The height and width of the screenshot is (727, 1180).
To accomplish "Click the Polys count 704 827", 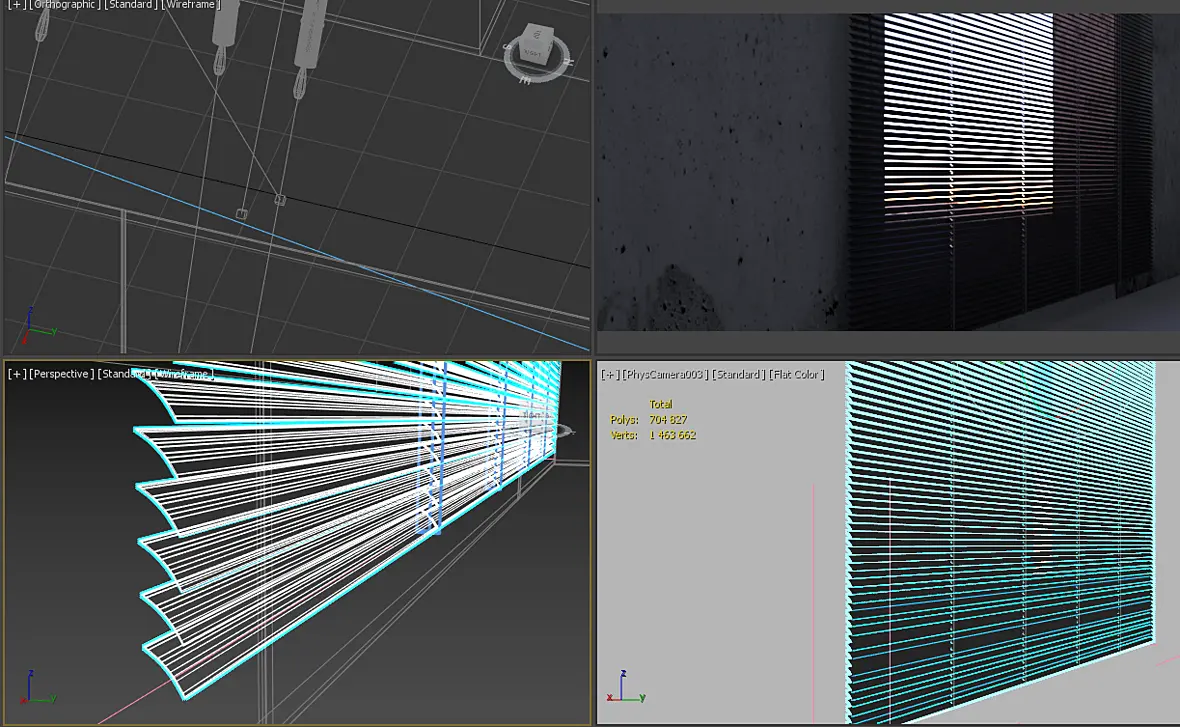I will (668, 420).
